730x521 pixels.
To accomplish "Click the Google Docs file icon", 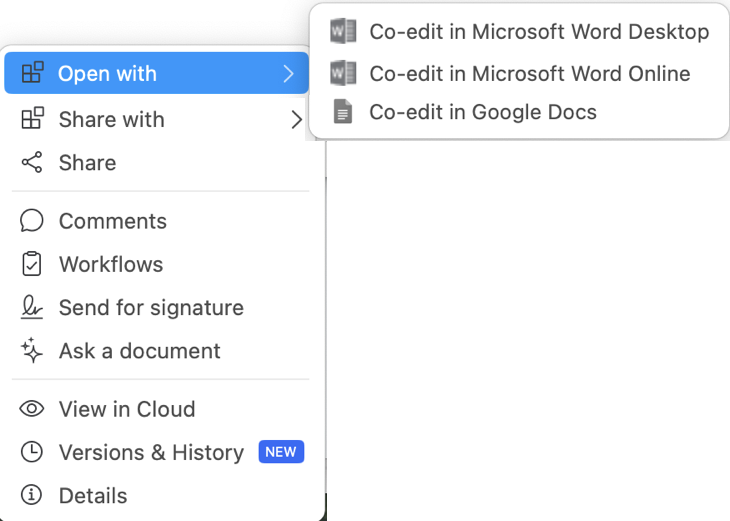I will [343, 112].
